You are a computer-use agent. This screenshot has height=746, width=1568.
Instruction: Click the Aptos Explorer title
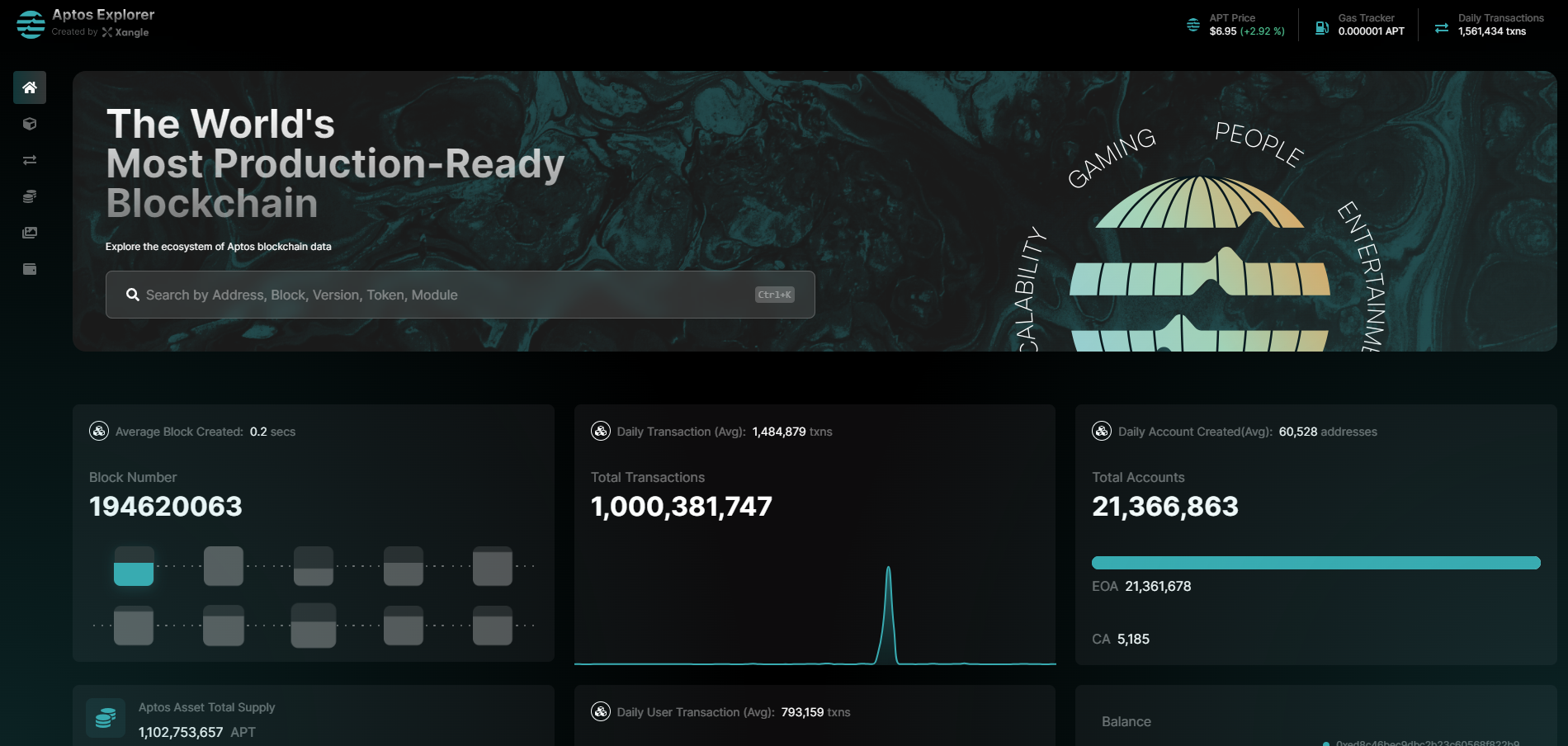pyautogui.click(x=103, y=15)
